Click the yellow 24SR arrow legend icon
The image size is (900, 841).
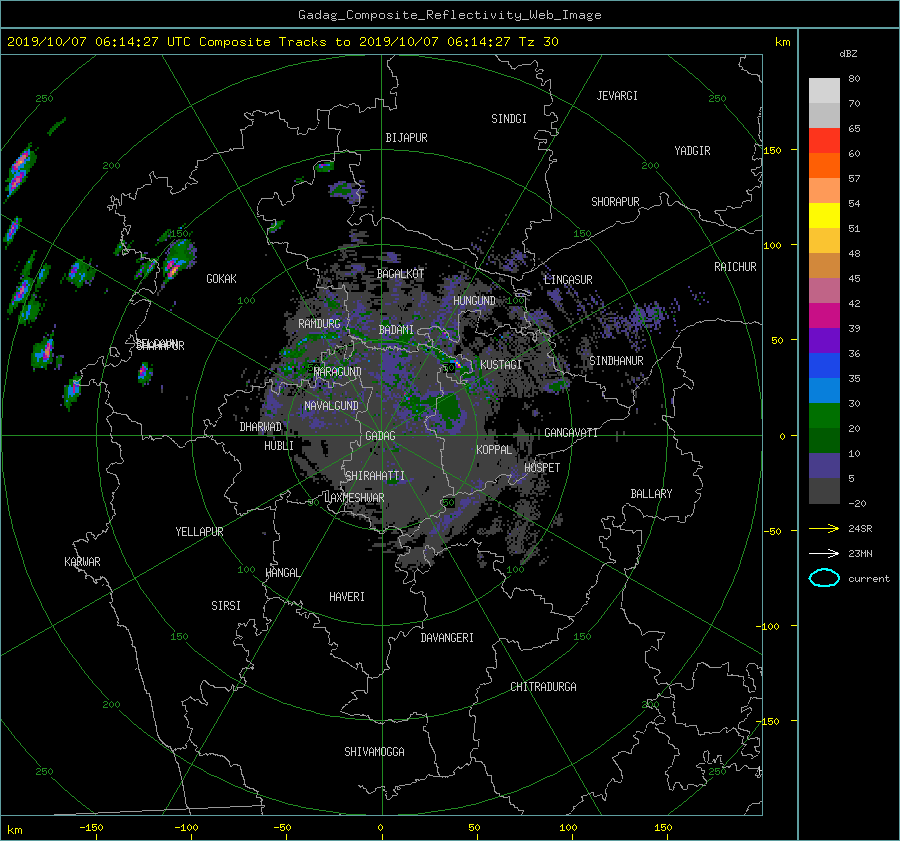pyautogui.click(x=824, y=528)
